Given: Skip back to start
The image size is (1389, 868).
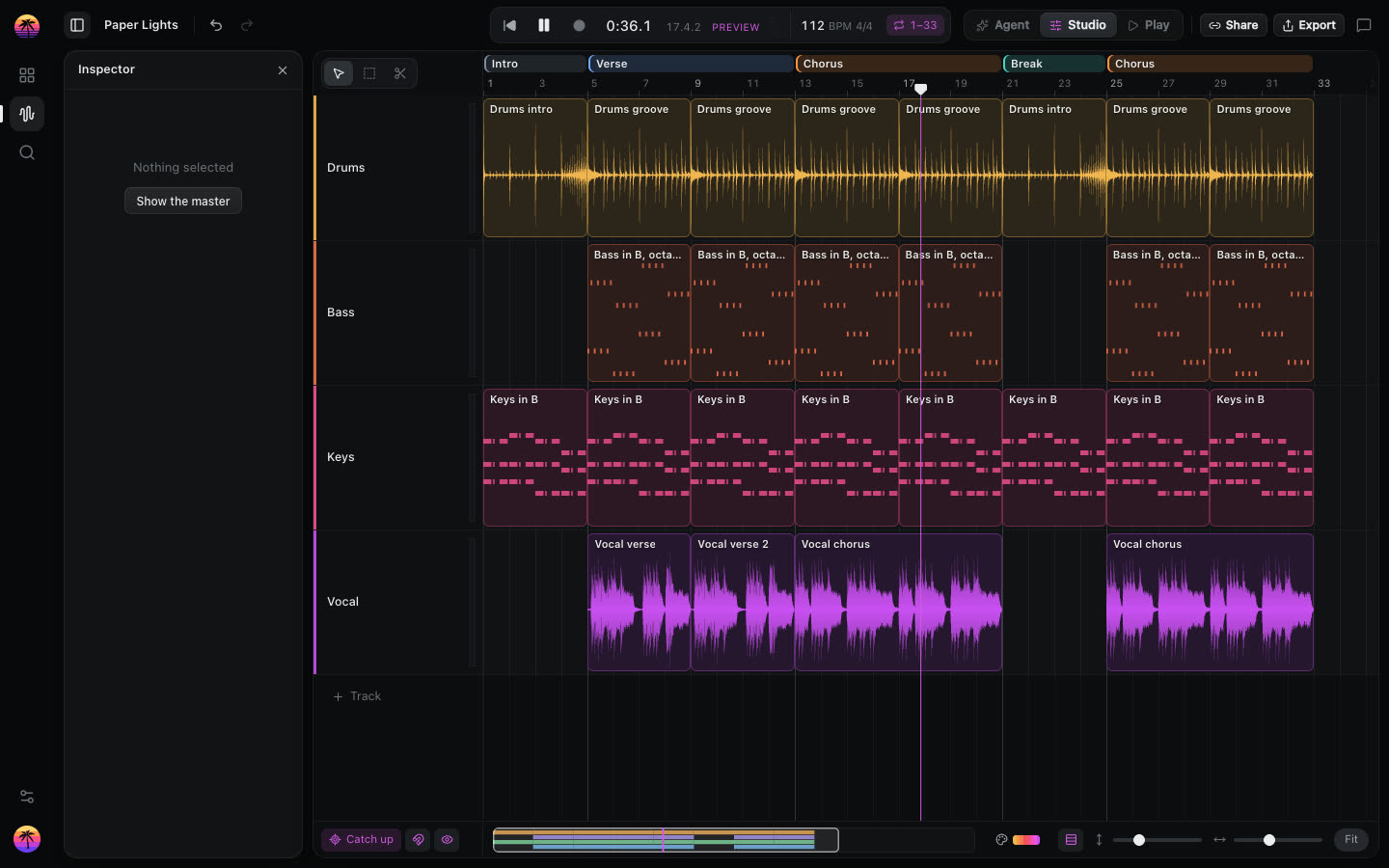Looking at the screenshot, I should pyautogui.click(x=510, y=25).
